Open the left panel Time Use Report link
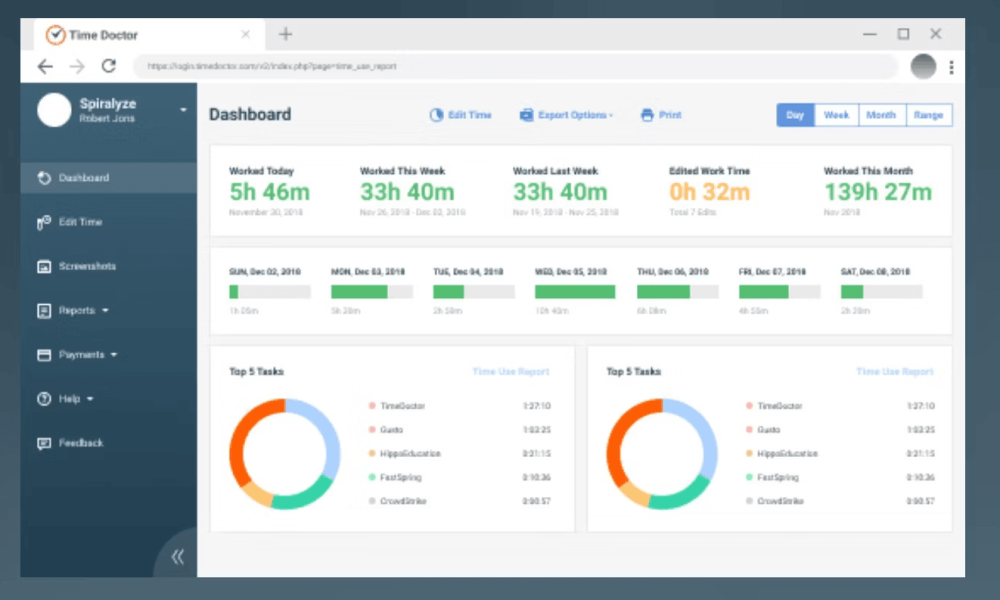The image size is (1000, 600). 511,372
